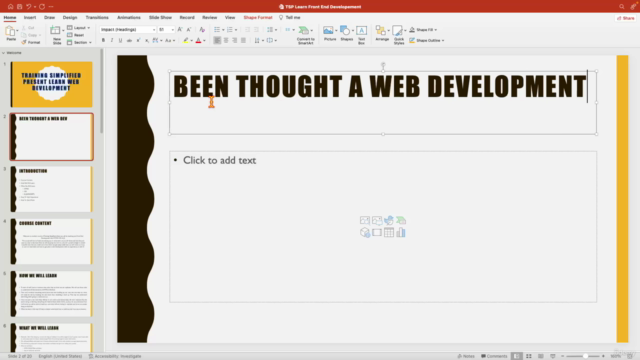
Task: Click the Save icon in the title bar
Action: pyautogui.click(x=19, y=7)
